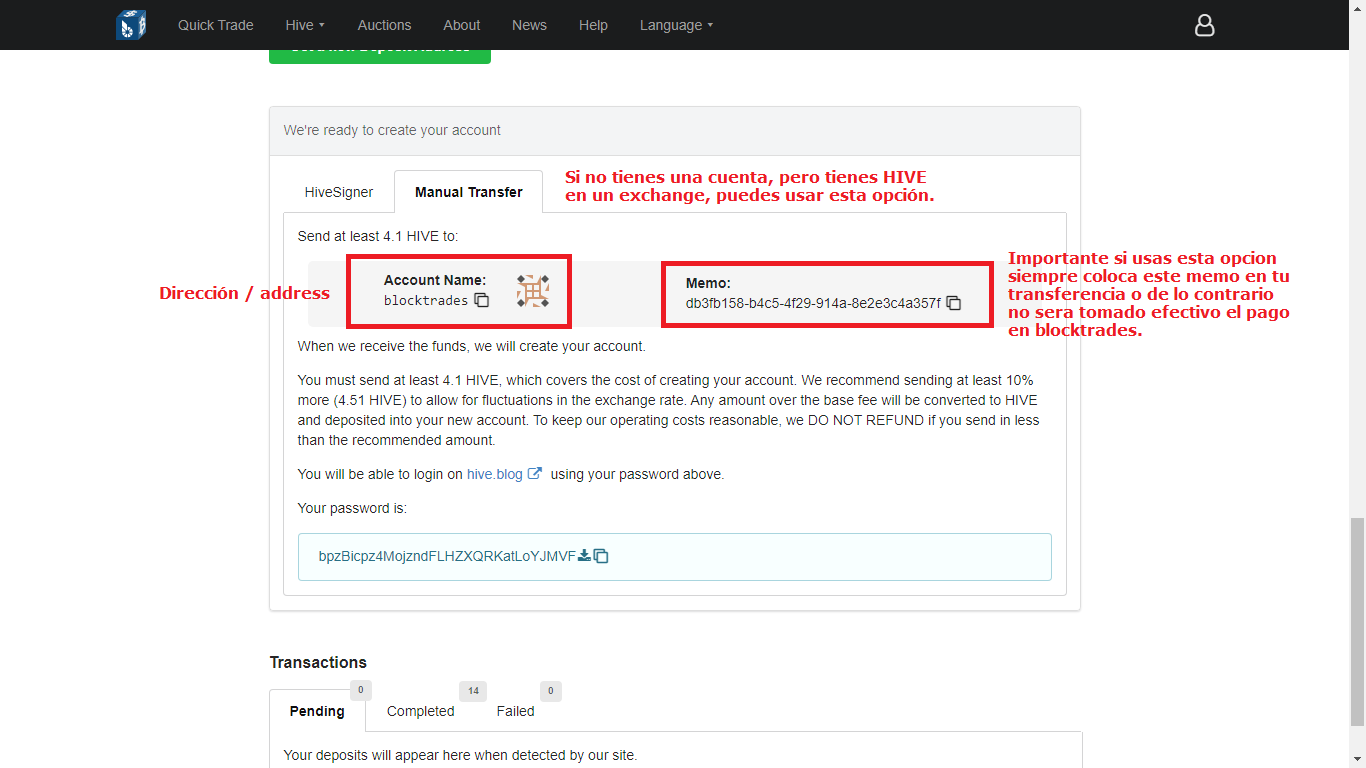The width and height of the screenshot is (1366, 768).
Task: Open the News page
Action: pos(529,25)
